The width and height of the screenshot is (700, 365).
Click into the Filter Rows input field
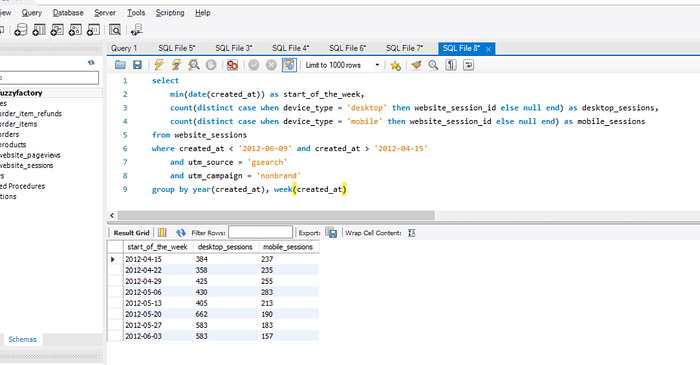pos(260,232)
